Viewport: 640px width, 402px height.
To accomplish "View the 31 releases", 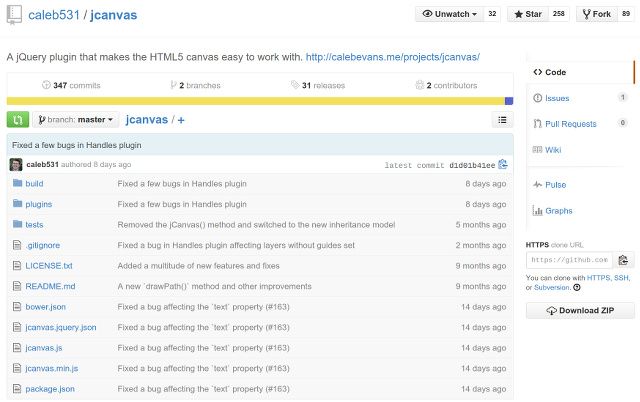I will 318,85.
